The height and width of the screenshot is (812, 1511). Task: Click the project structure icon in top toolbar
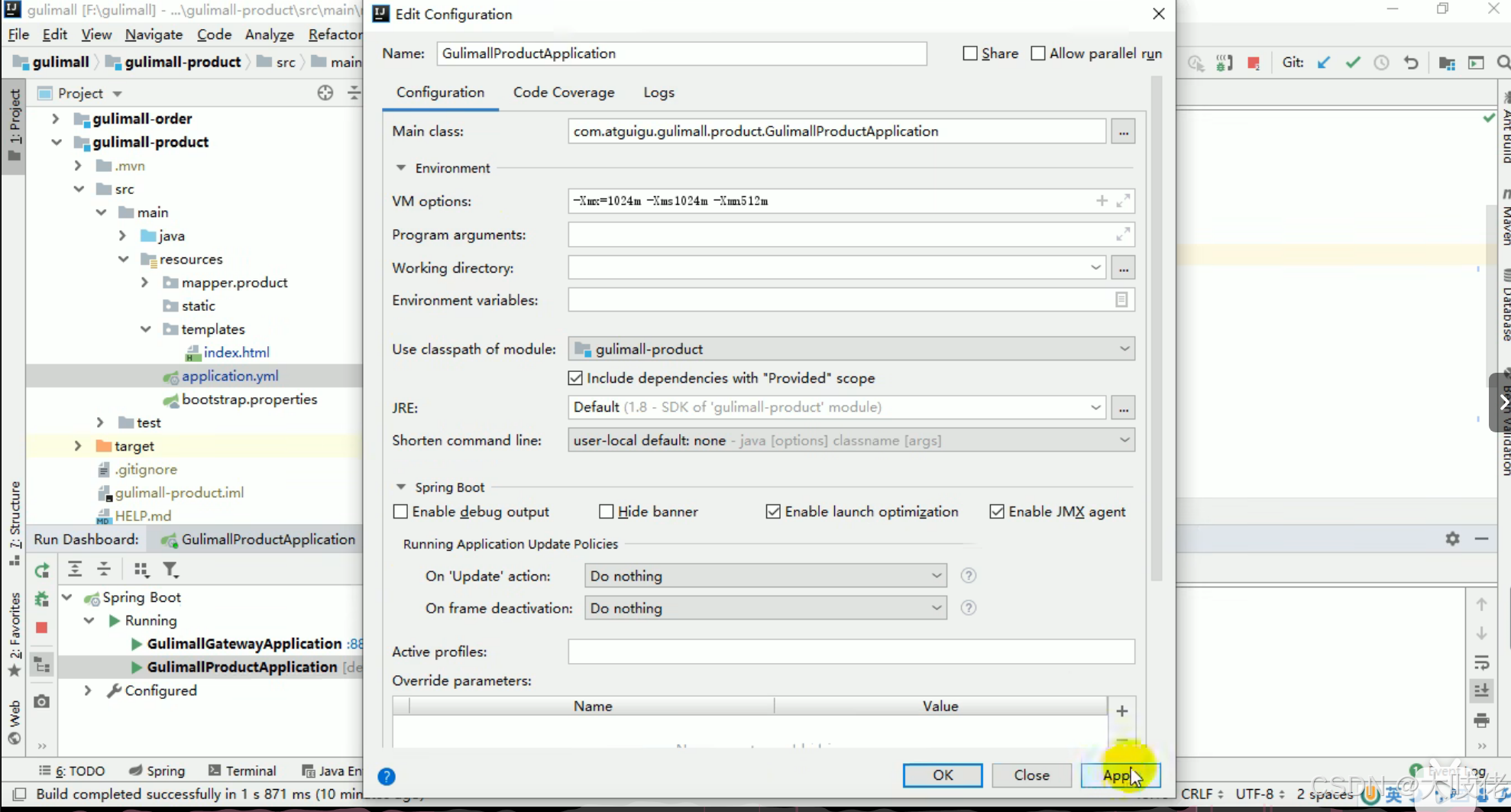1447,63
